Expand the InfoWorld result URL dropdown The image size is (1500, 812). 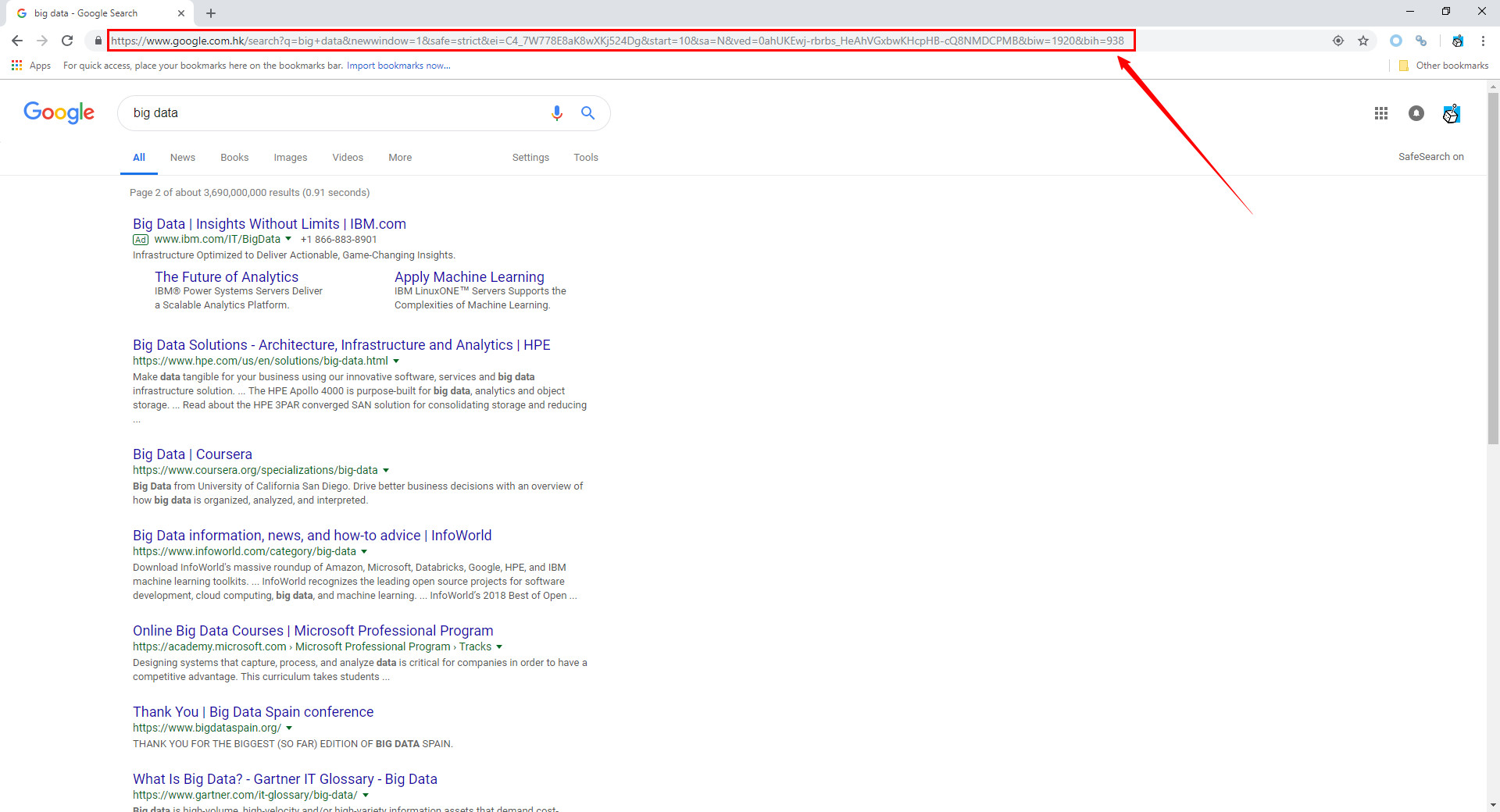364,551
